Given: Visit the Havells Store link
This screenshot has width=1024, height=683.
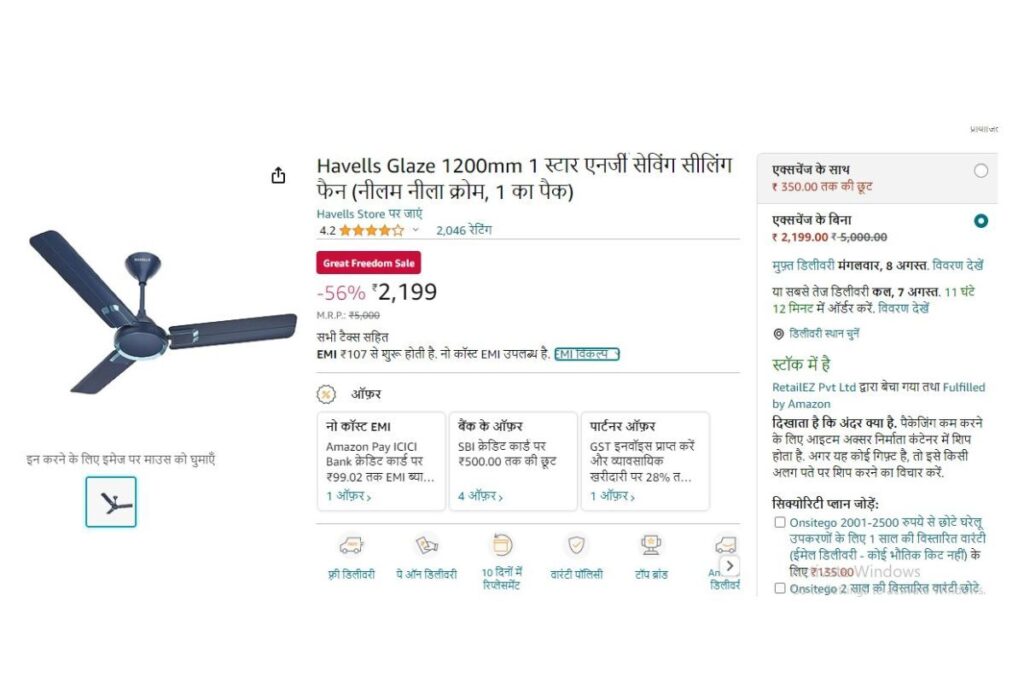Looking at the screenshot, I should pos(369,214).
